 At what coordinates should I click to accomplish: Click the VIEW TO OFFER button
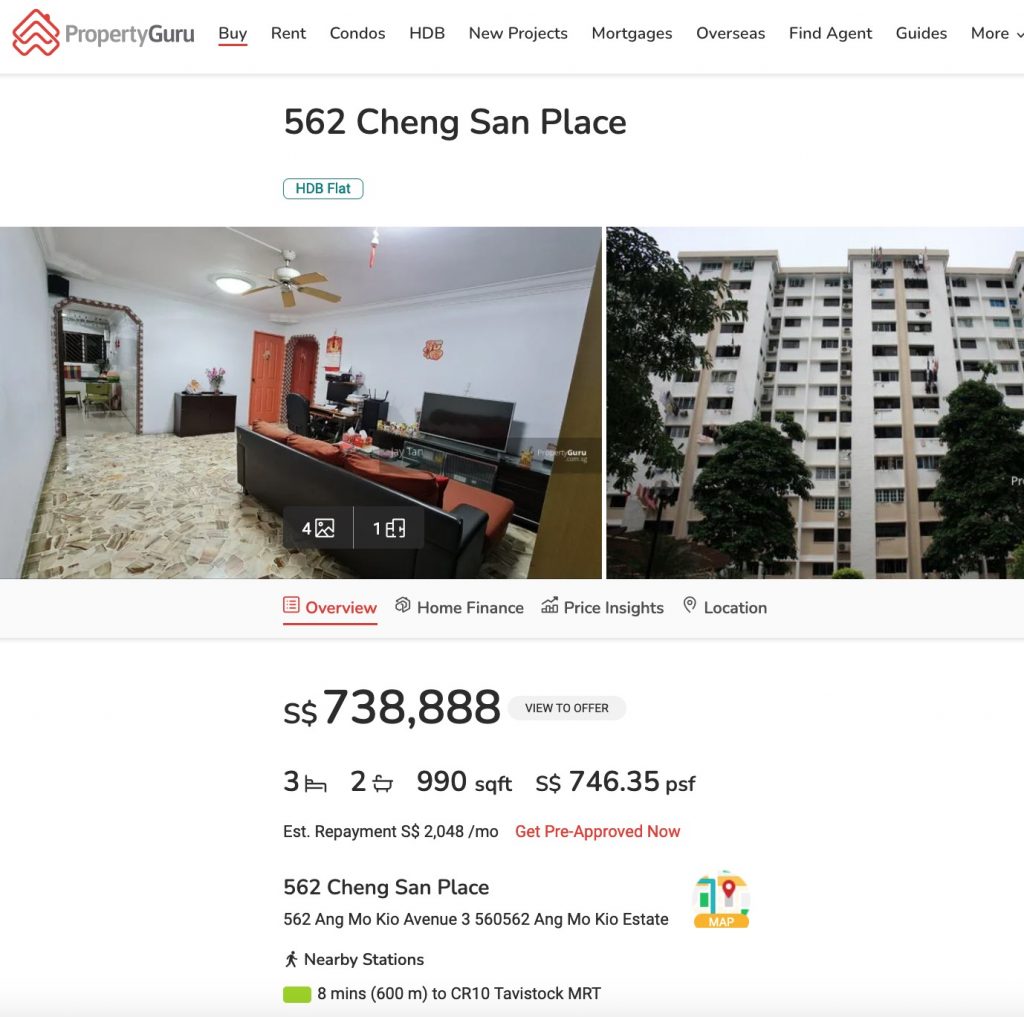click(566, 708)
